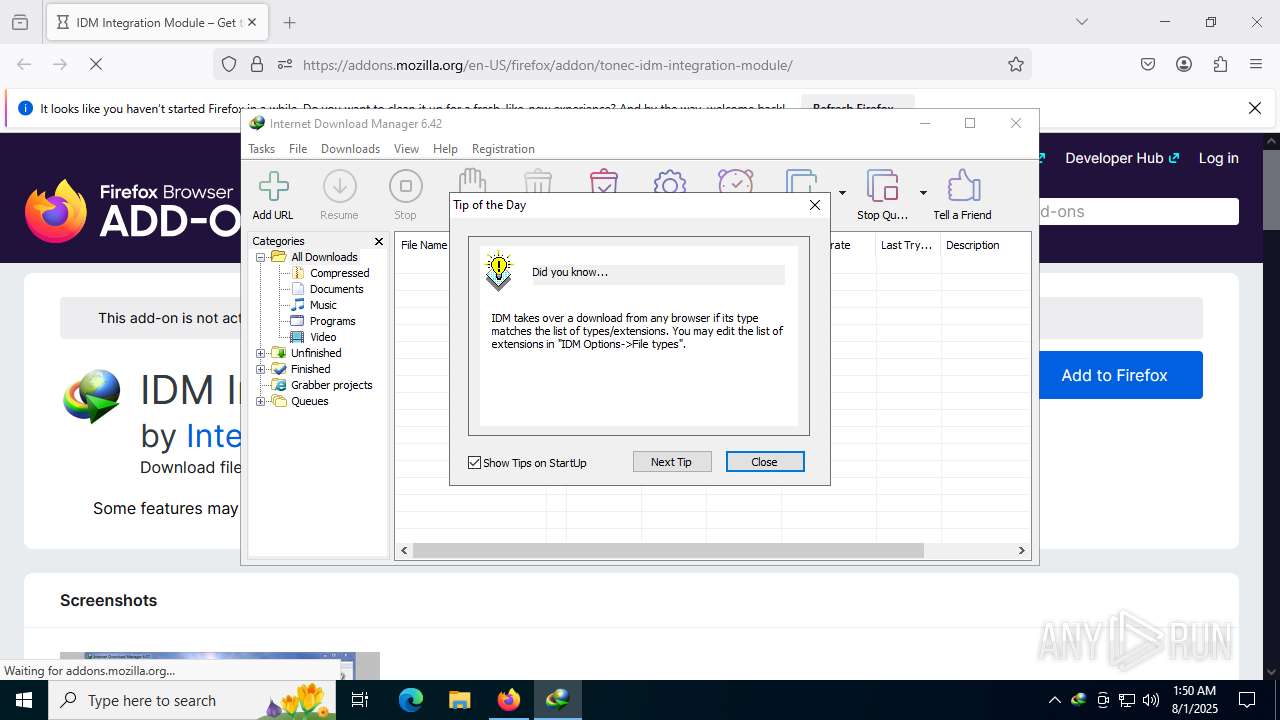The width and height of the screenshot is (1280, 720).
Task: Click the Microsoft Edge taskbar icon
Action: 411,700
